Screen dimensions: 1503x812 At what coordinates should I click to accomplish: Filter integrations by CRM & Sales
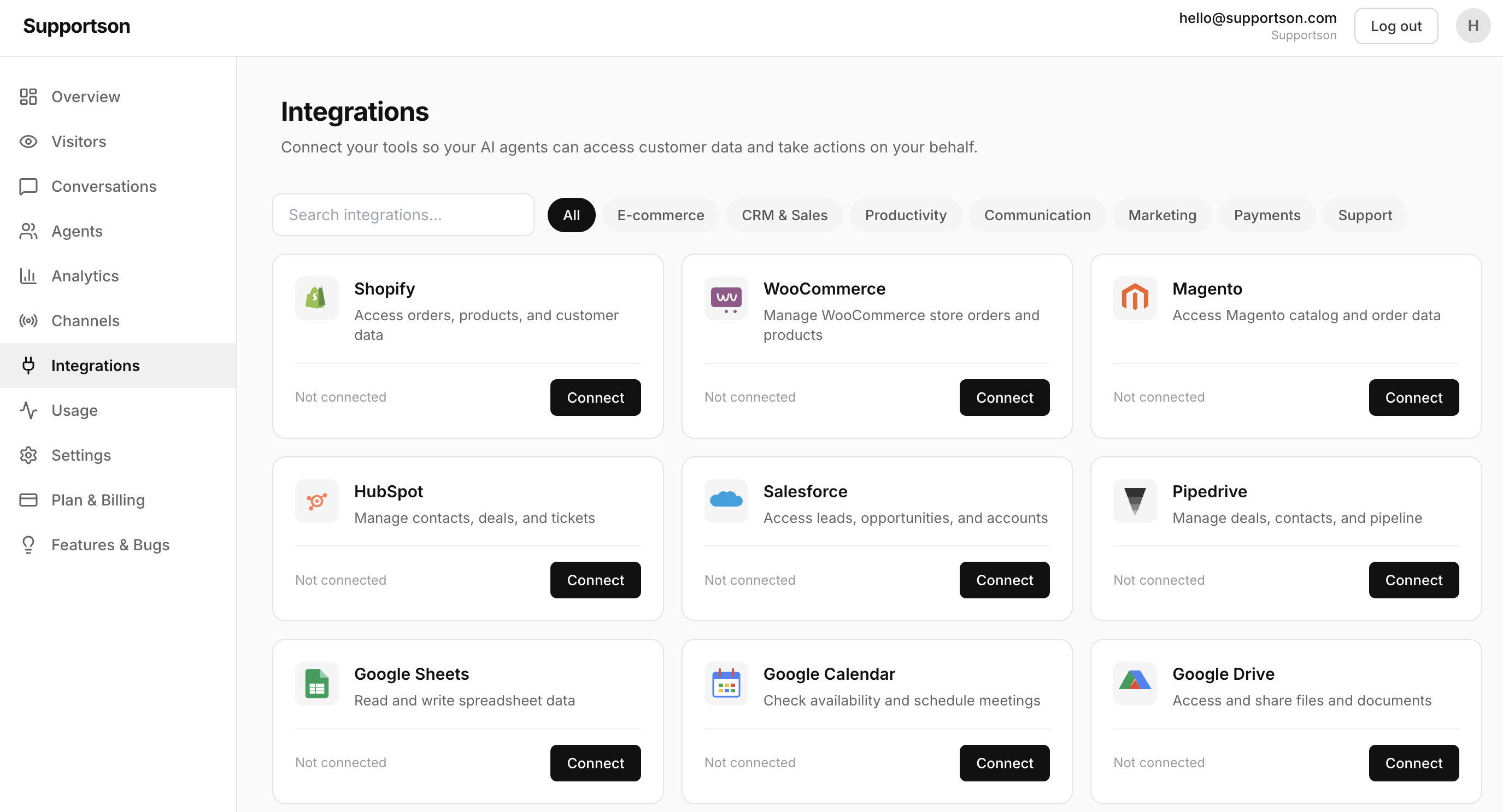pyautogui.click(x=784, y=215)
